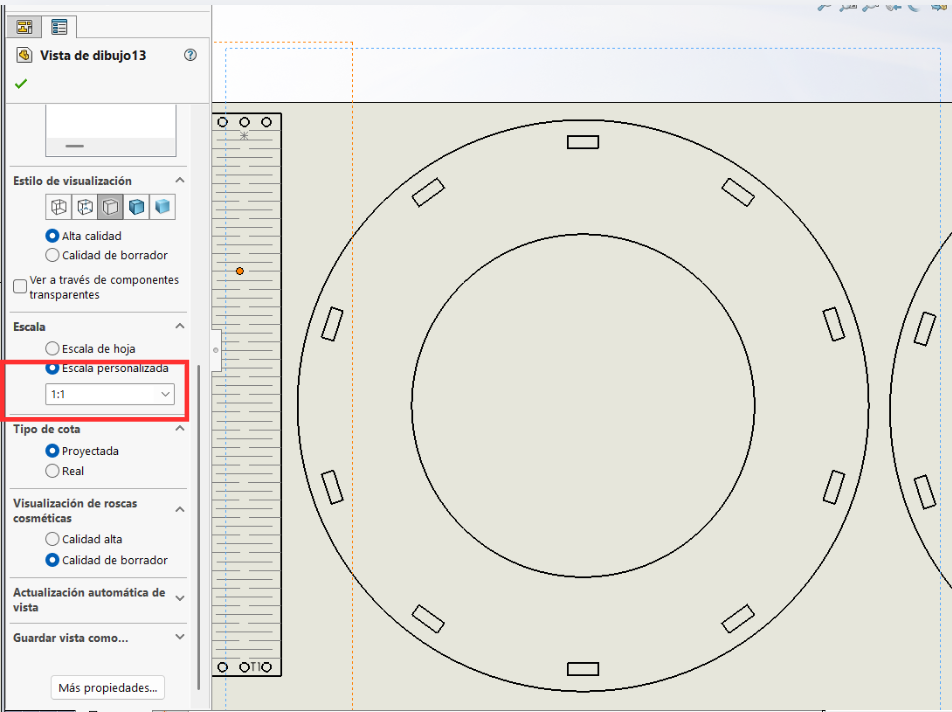Select hidden lines visible display style
952x712 pixels.
pos(85,207)
